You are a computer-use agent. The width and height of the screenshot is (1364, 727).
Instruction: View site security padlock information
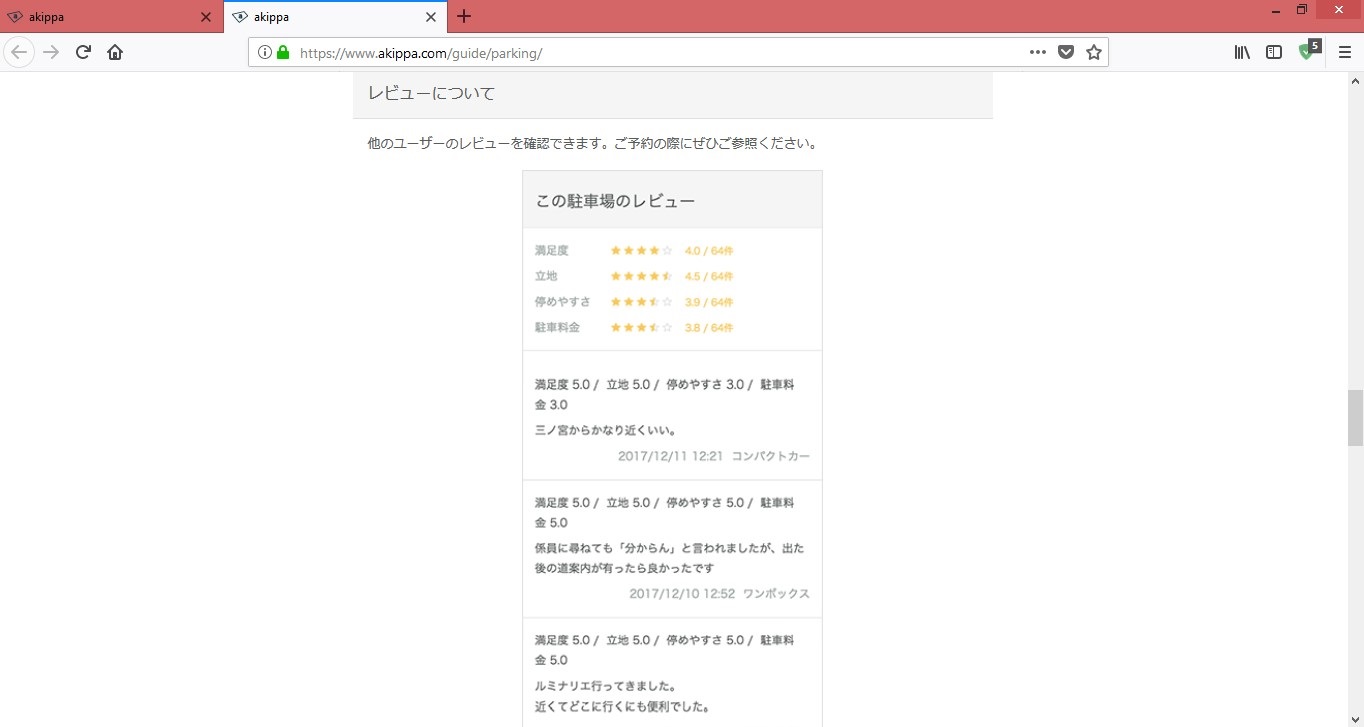click(283, 52)
